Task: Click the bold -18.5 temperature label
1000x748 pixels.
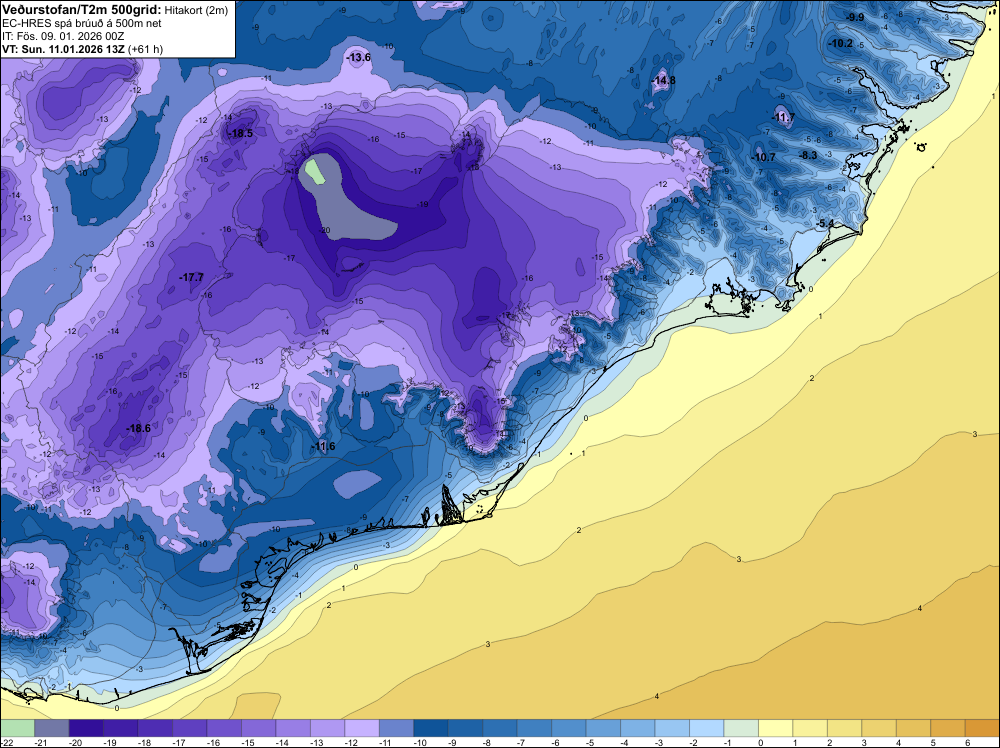Action: coord(240,133)
